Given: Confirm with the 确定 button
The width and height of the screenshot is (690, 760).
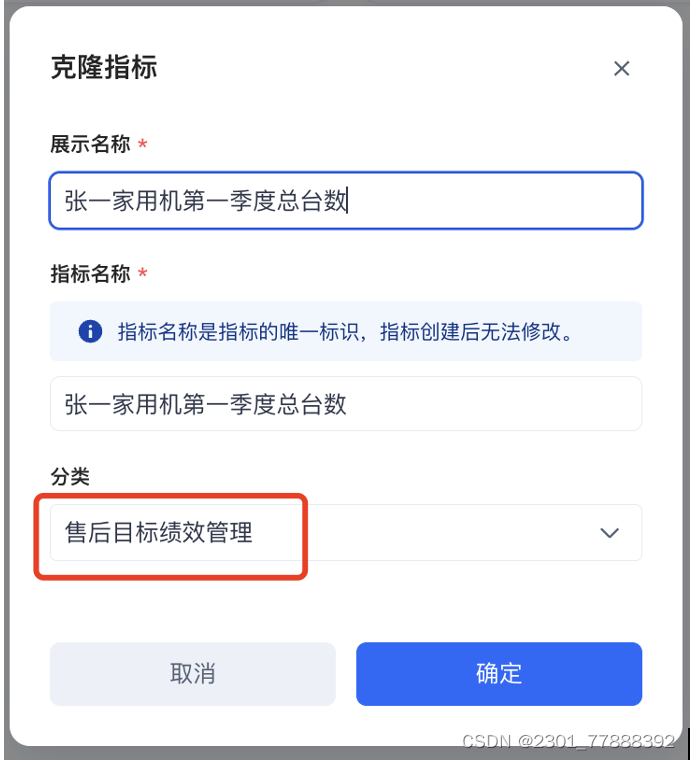Looking at the screenshot, I should (x=498, y=673).
